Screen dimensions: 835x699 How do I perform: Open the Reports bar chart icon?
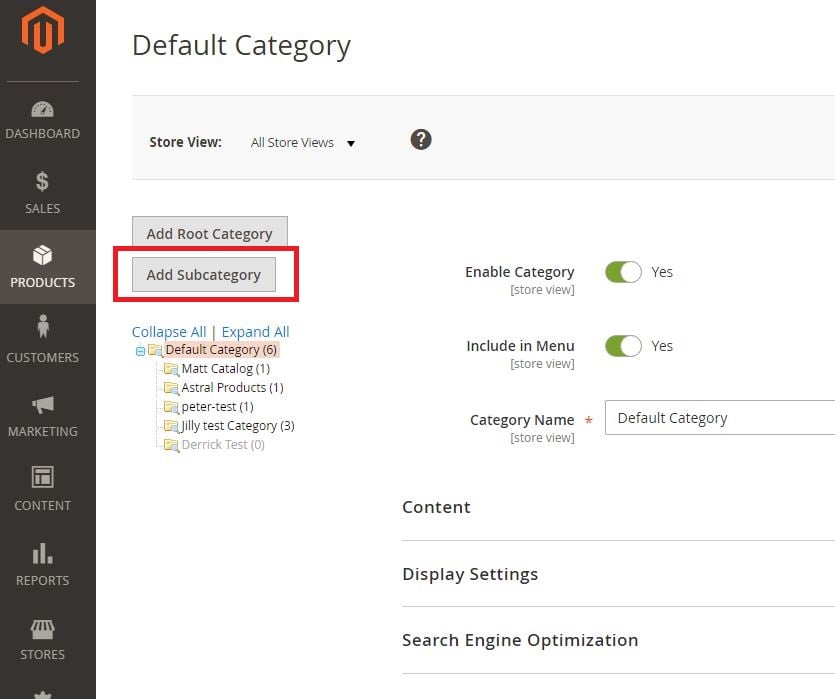[43, 553]
